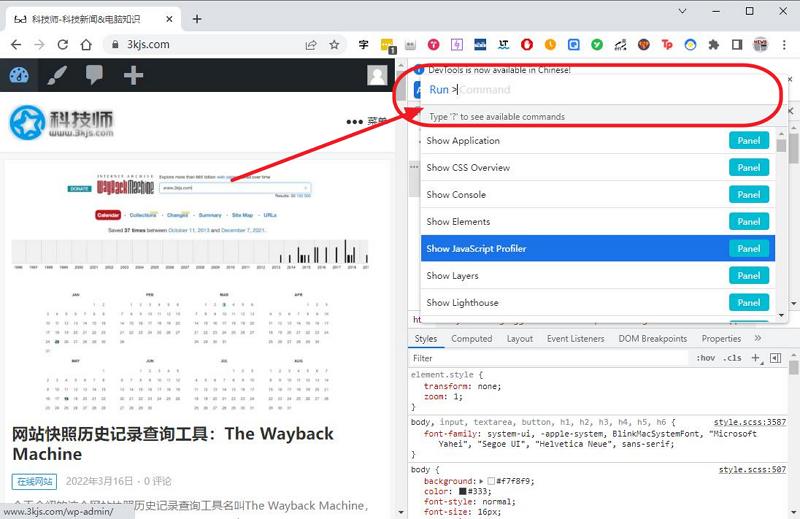Open the yellow extension with badge 1

pyautogui.click(x=388, y=45)
